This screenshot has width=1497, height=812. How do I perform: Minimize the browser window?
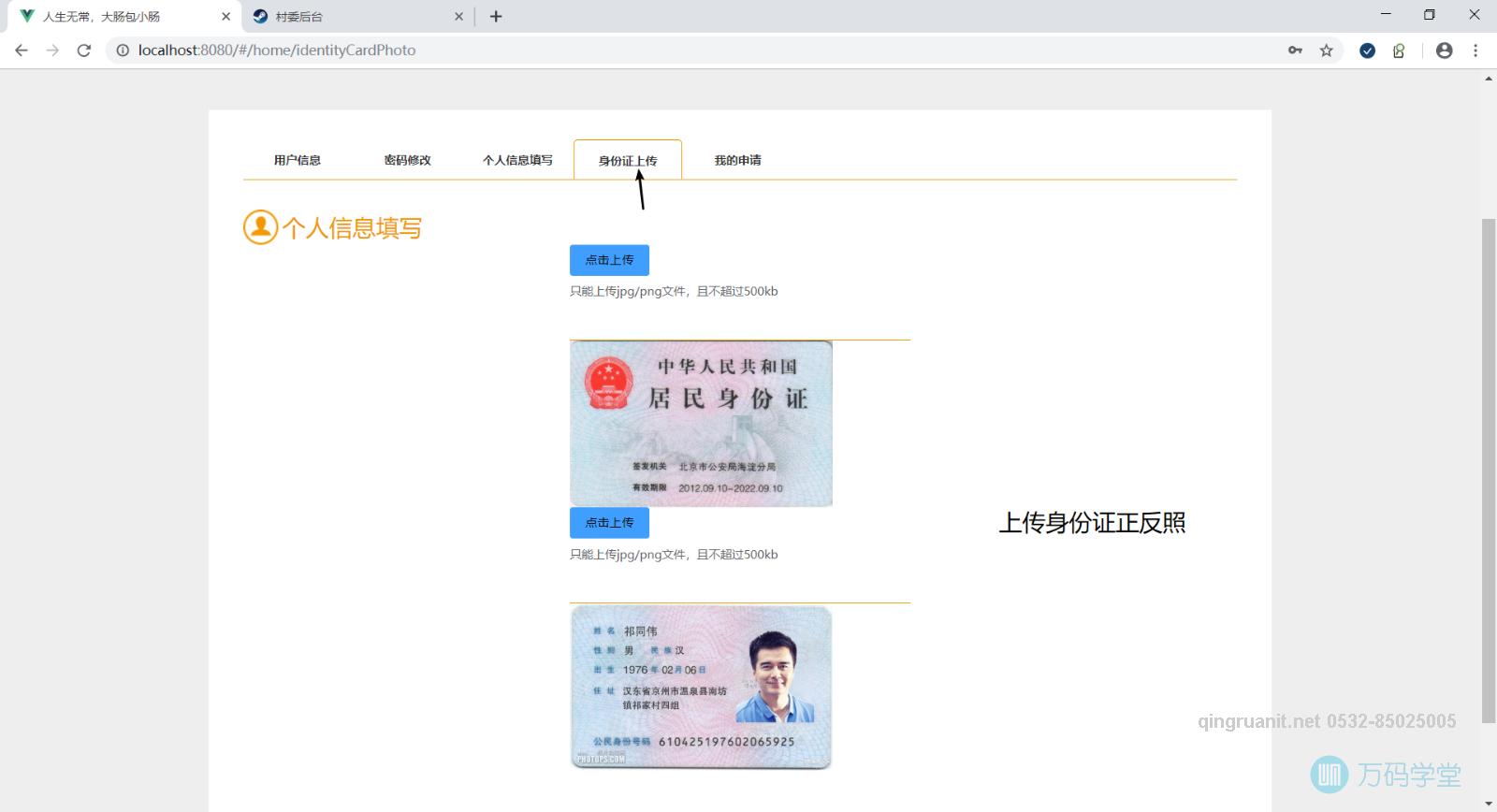click(1386, 14)
